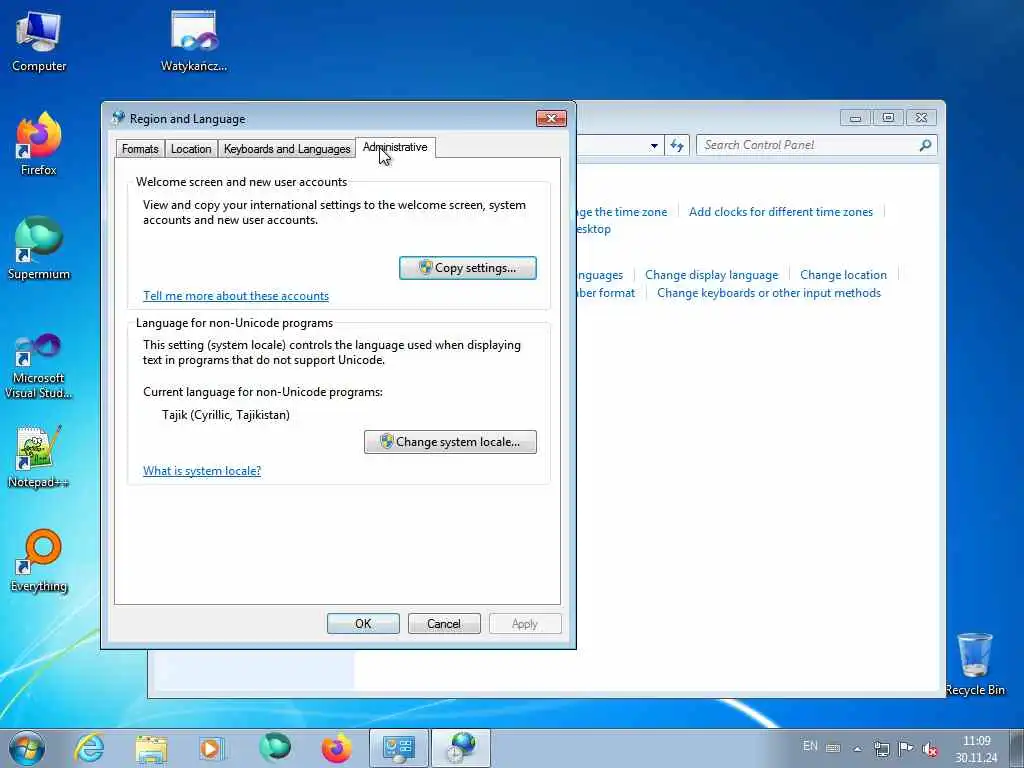This screenshot has width=1024, height=768.
Task: Click the Copy settings... button
Action: 468,268
